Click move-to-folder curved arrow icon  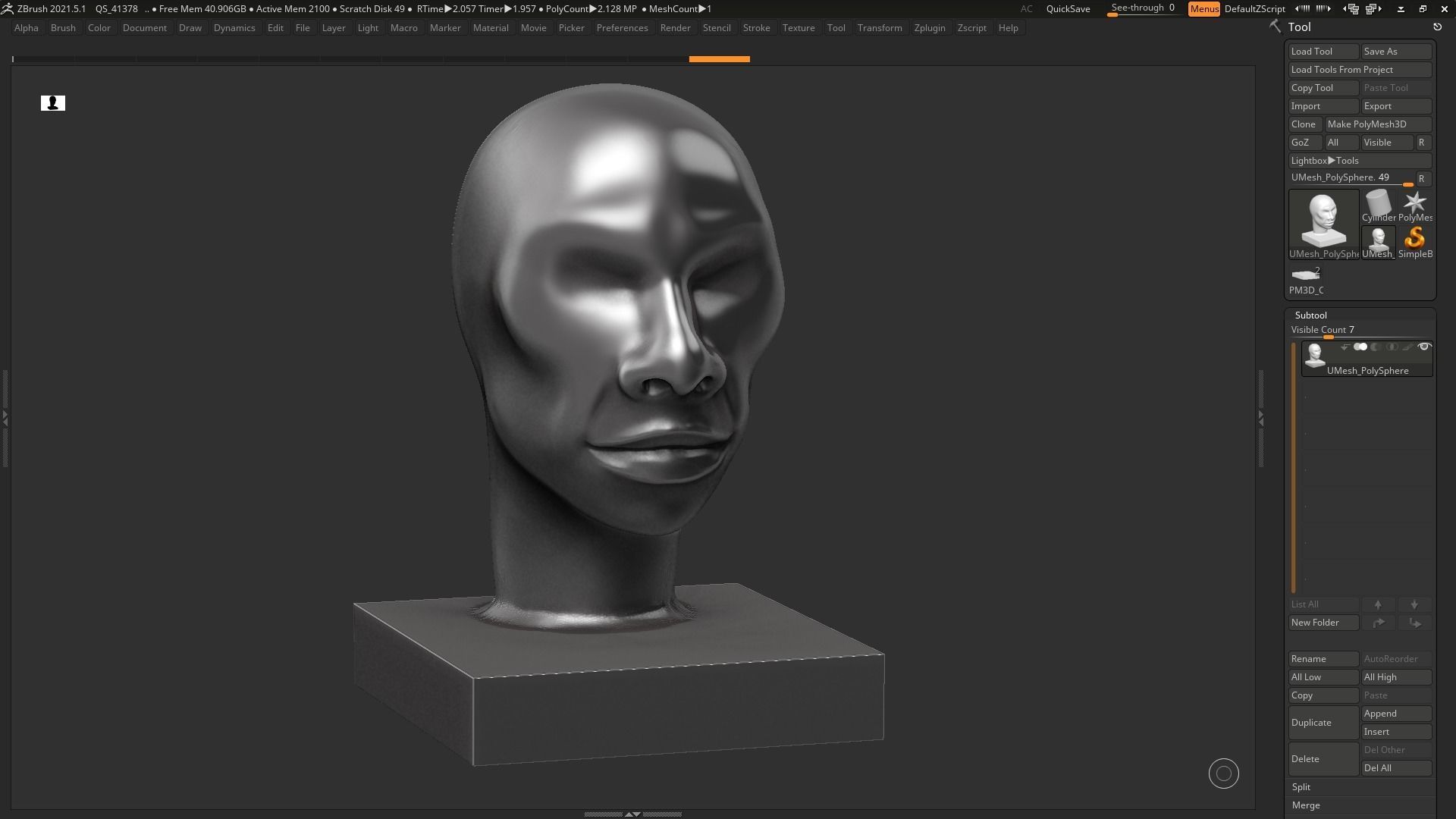[1378, 623]
